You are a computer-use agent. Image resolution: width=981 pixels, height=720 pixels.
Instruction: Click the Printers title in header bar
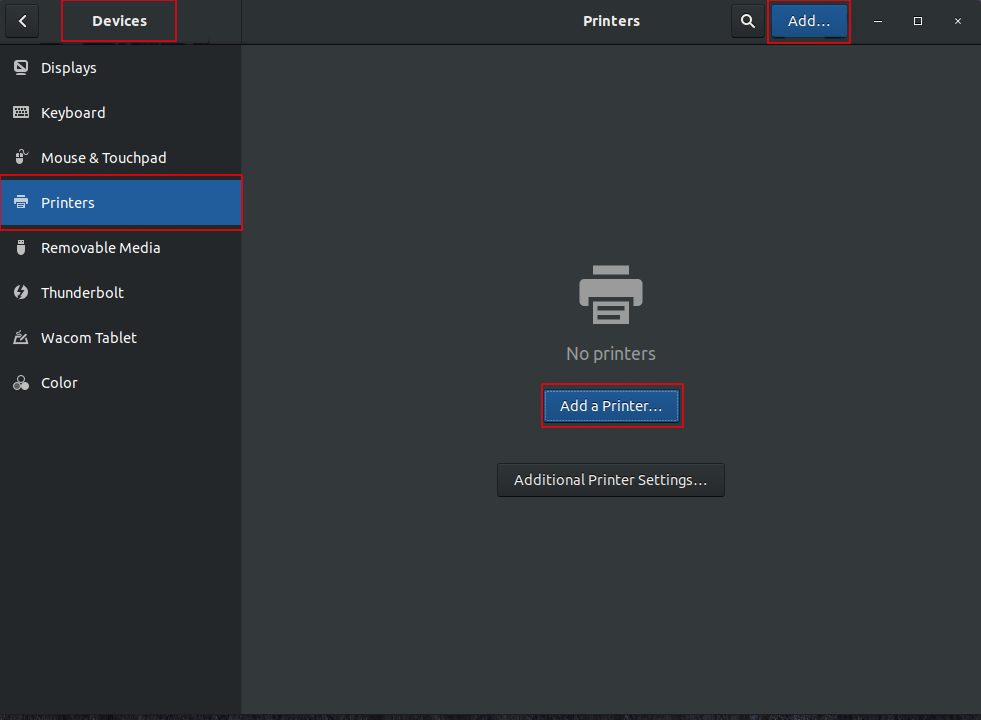point(611,21)
